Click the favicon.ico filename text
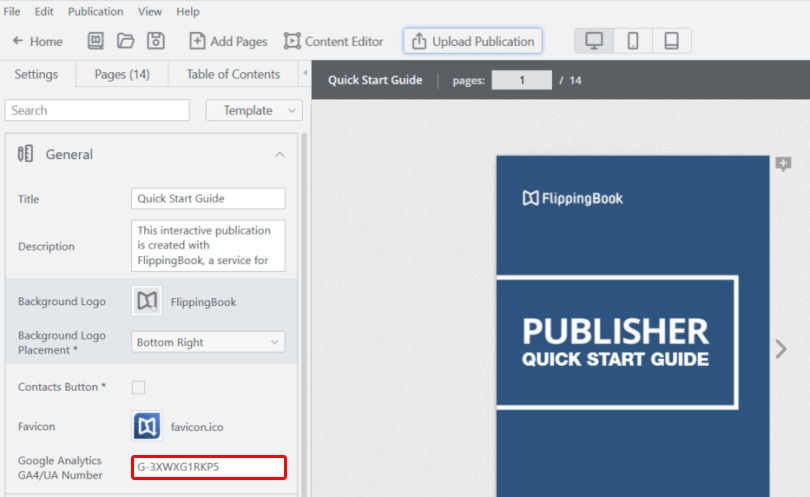Viewport: 810px width, 497px height. 197,427
